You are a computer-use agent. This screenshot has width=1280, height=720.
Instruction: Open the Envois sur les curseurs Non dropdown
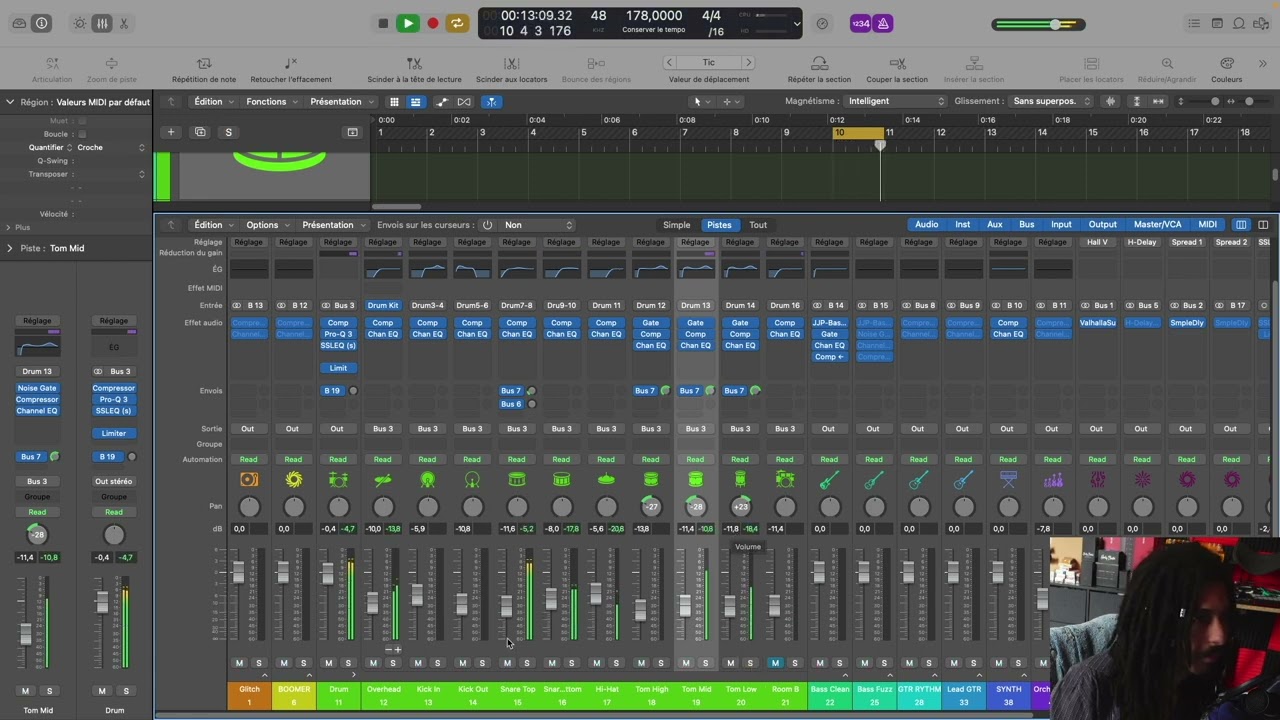coord(538,225)
